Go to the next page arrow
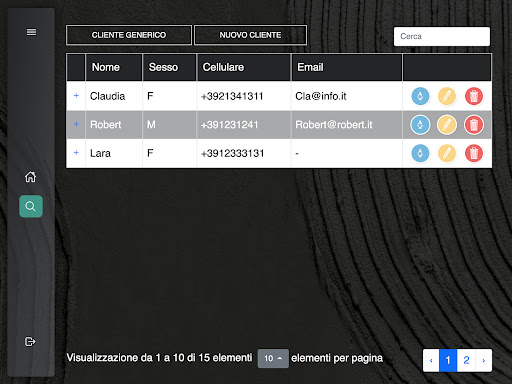 click(x=484, y=360)
